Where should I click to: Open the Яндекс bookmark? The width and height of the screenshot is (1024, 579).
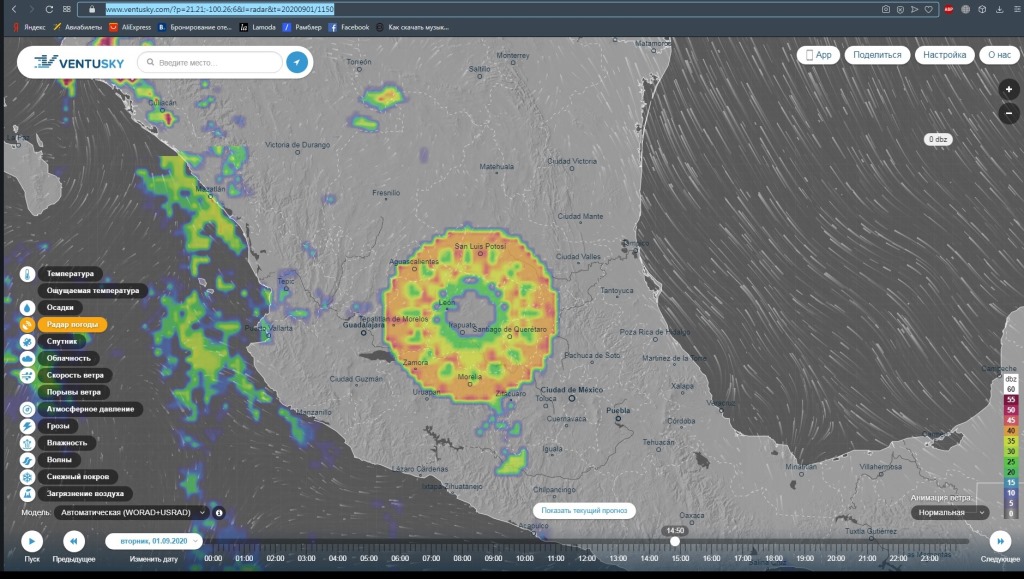[29, 27]
